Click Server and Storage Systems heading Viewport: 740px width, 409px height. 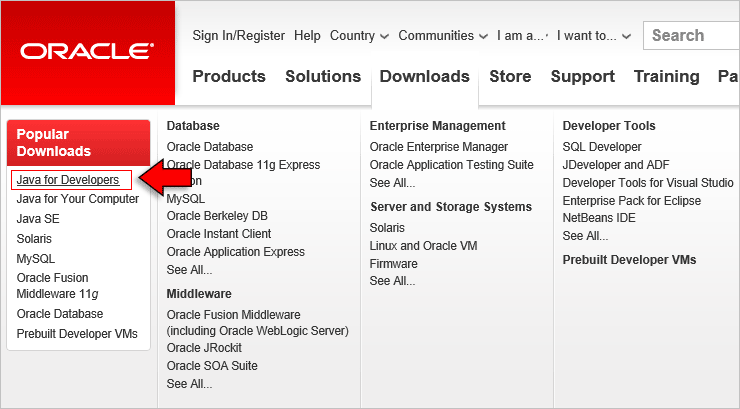click(451, 207)
